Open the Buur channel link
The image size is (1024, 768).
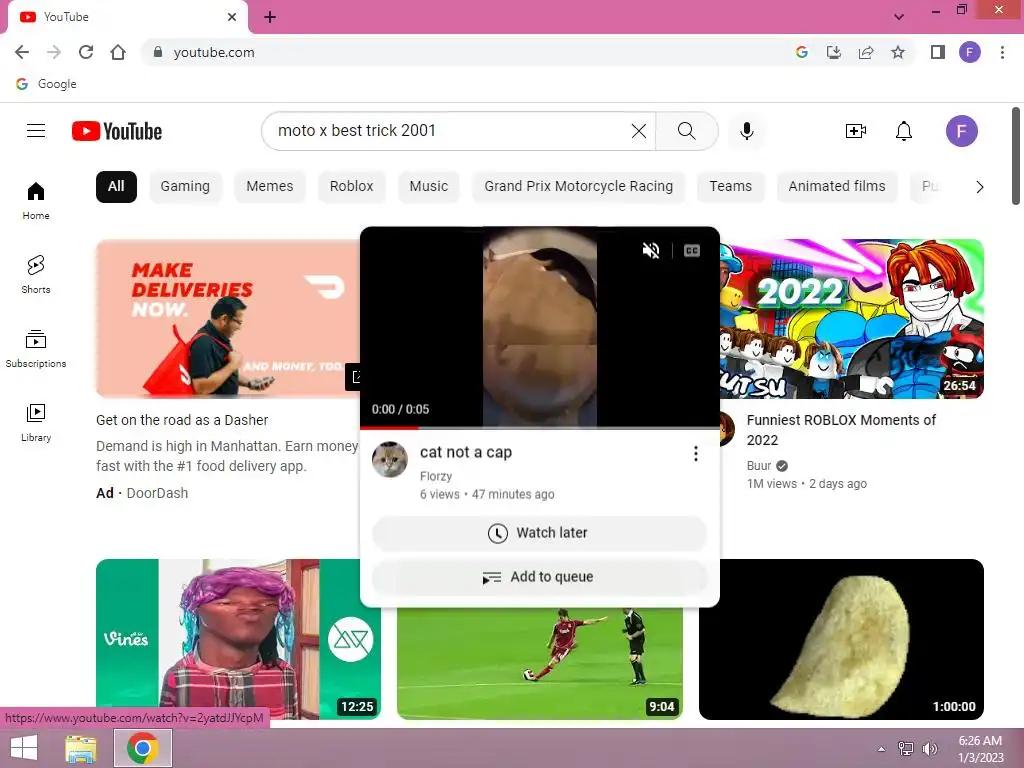759,466
